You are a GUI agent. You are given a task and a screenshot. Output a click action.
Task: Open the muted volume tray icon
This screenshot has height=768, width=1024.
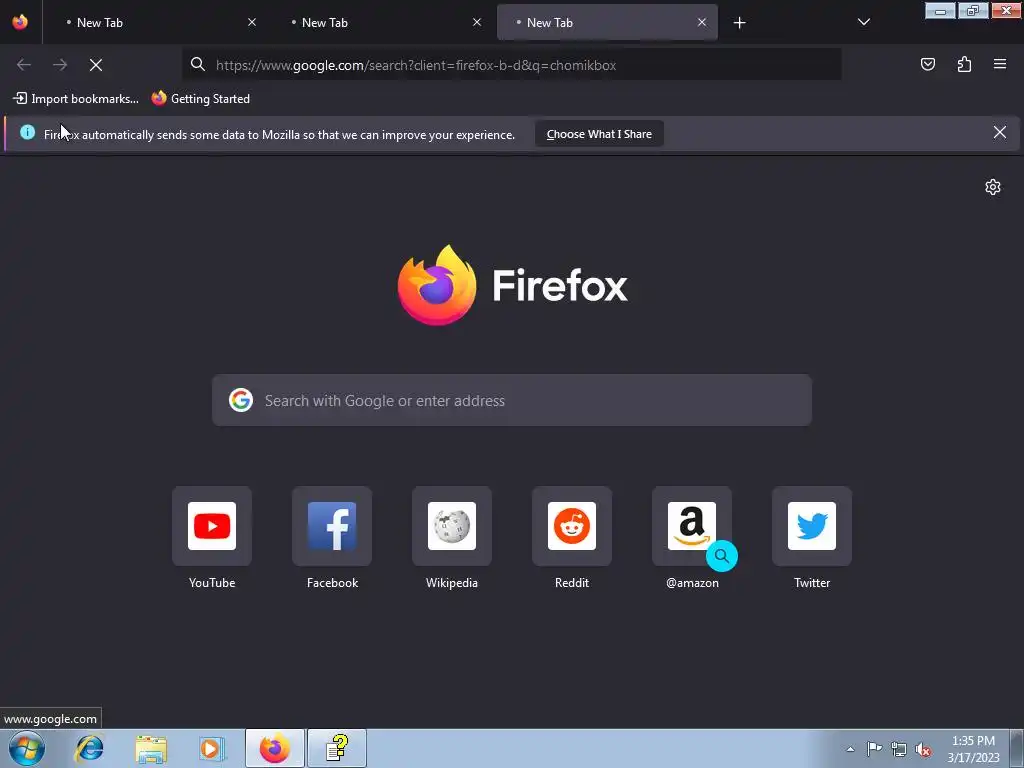[923, 749]
